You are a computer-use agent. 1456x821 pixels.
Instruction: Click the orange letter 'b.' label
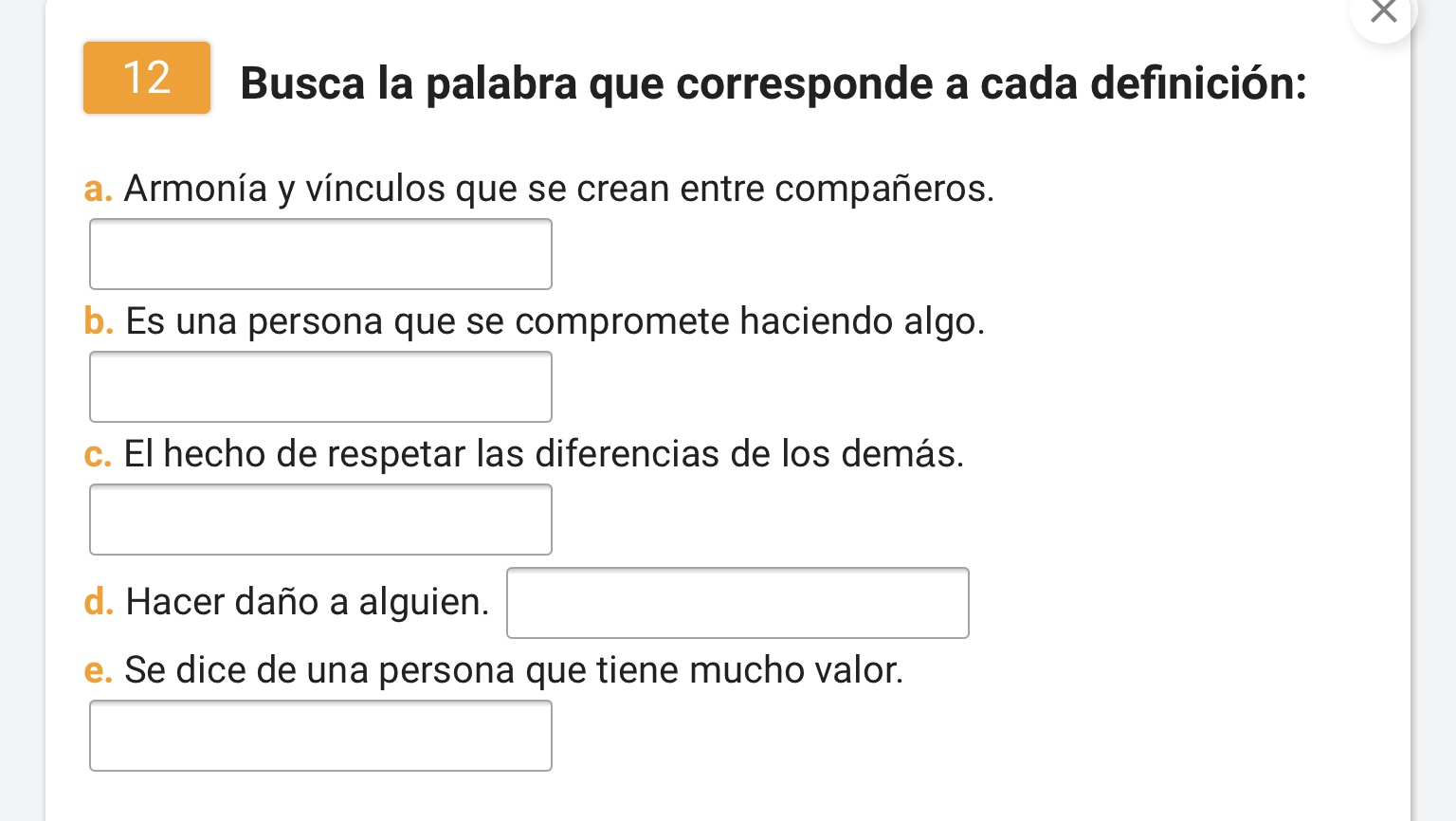click(99, 321)
